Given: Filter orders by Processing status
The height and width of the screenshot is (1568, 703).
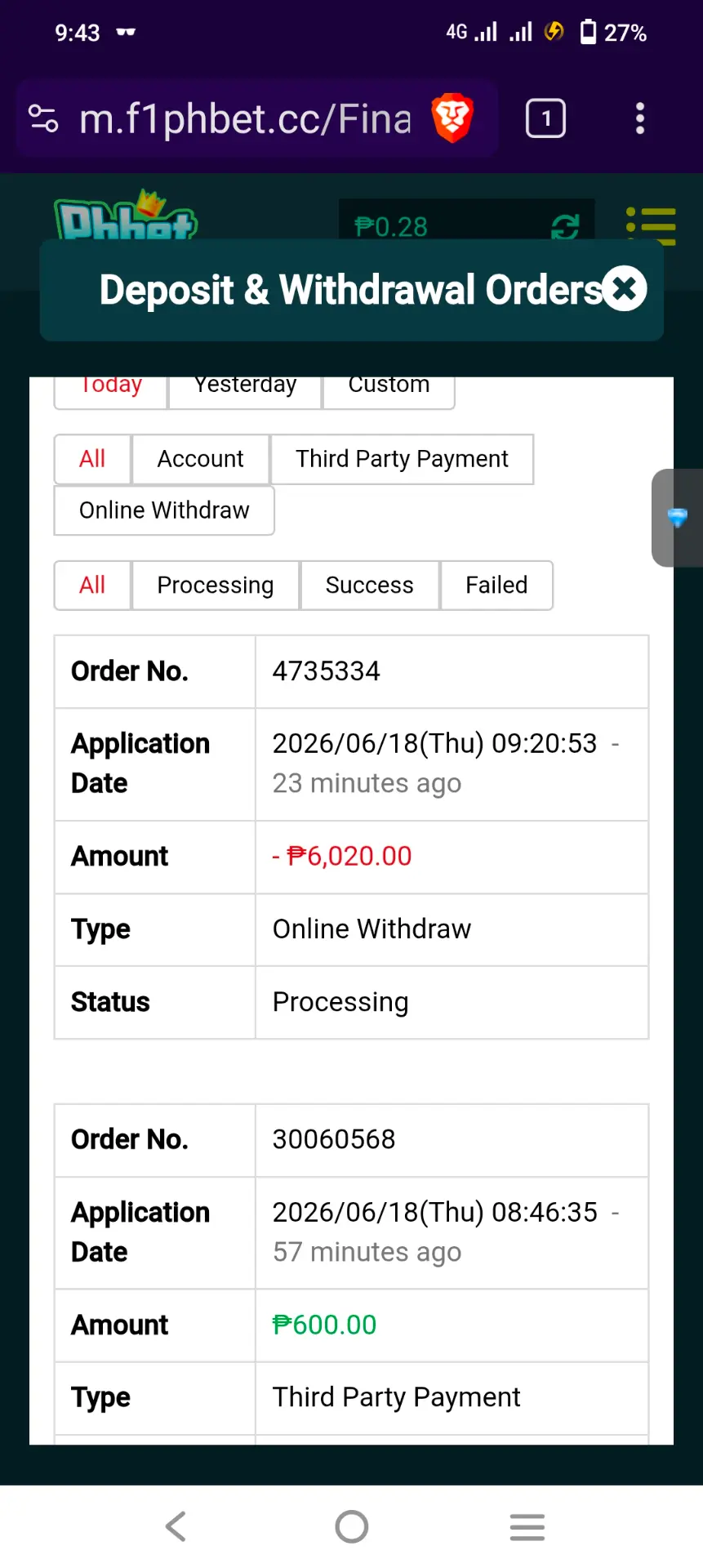Looking at the screenshot, I should (x=216, y=585).
